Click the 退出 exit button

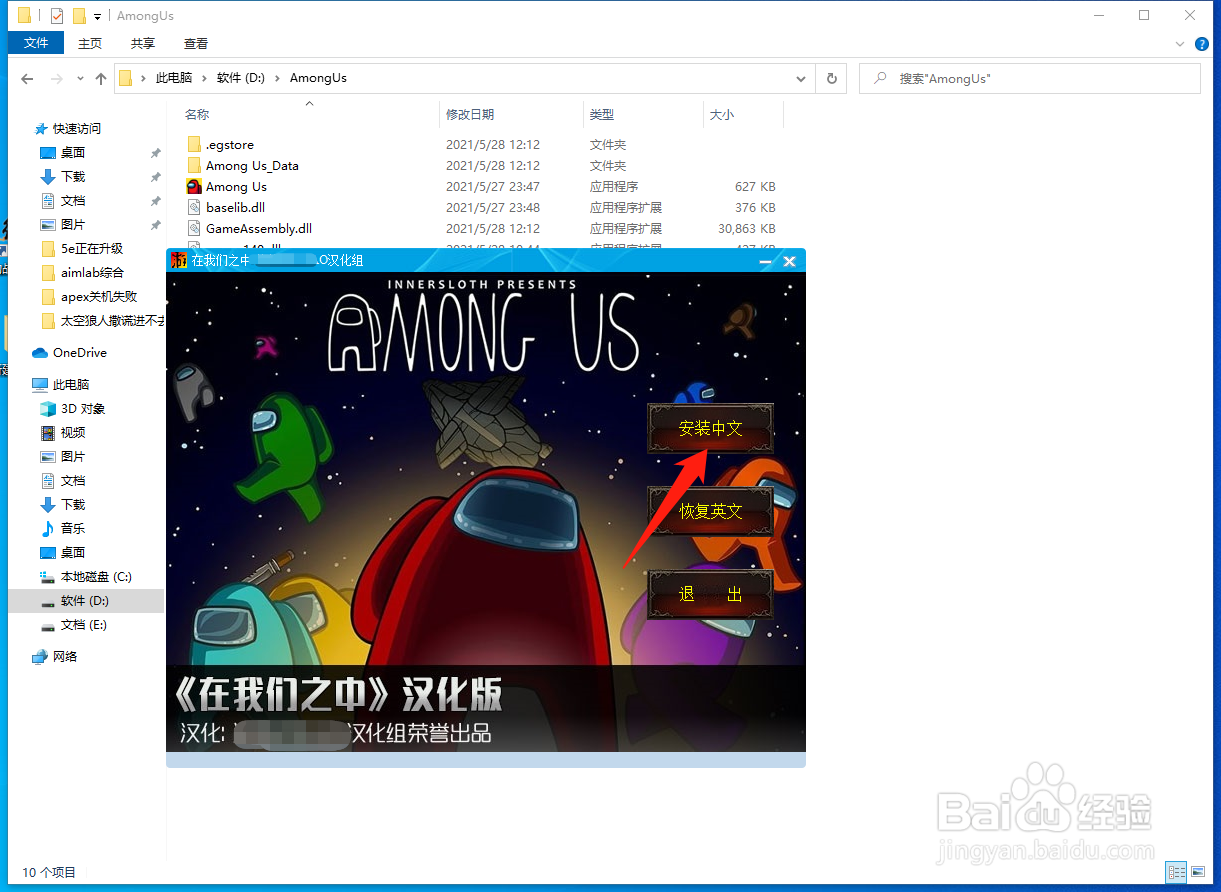[709, 593]
